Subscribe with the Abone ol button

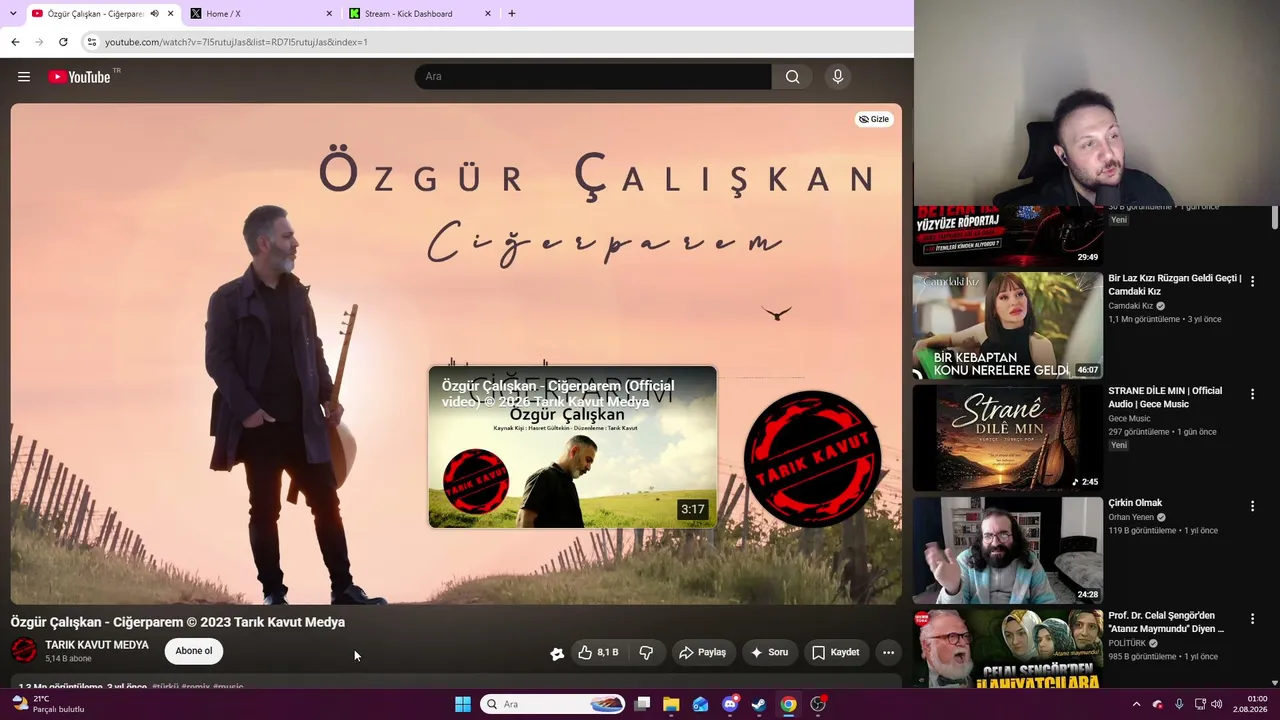pos(194,651)
